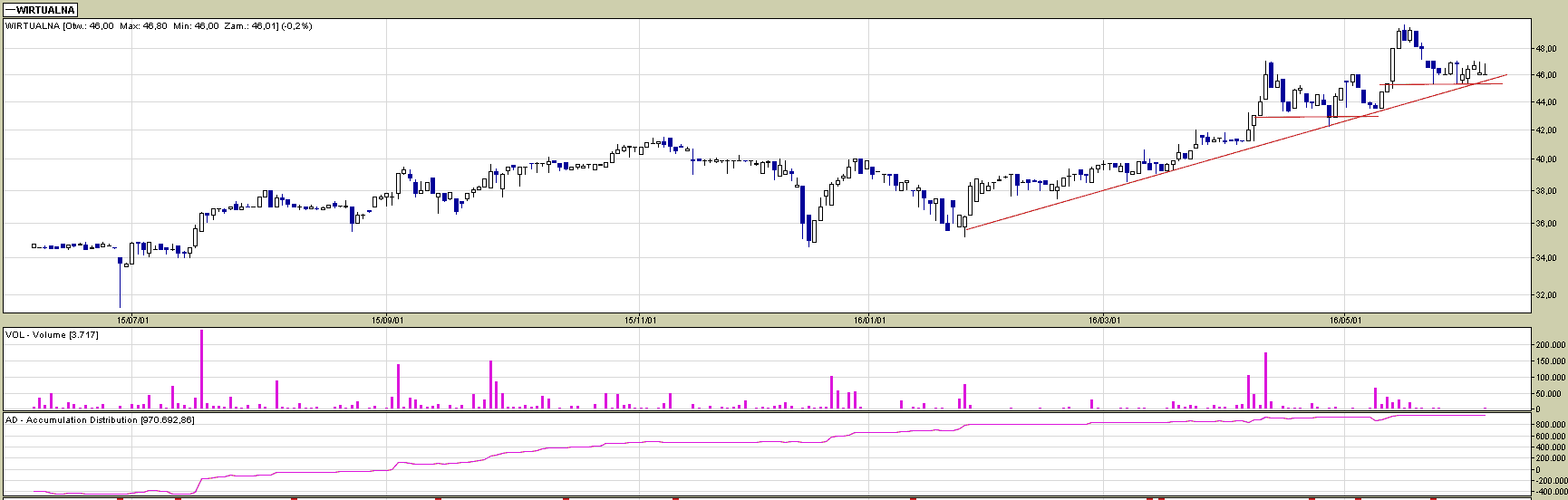Select the WIRTUALNA chart tab
This screenshot has height=500, width=1568.
[41, 10]
